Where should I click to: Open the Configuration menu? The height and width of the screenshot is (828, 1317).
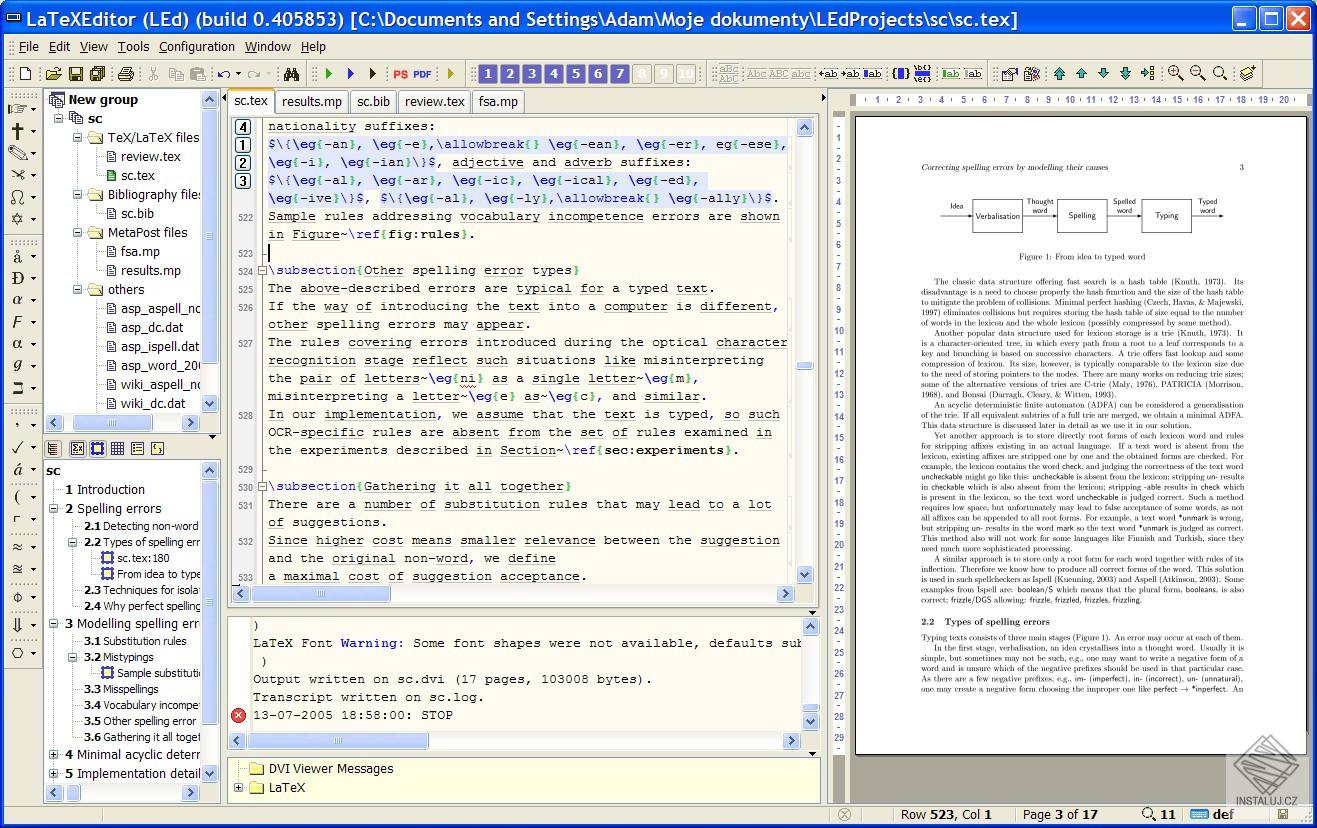196,46
